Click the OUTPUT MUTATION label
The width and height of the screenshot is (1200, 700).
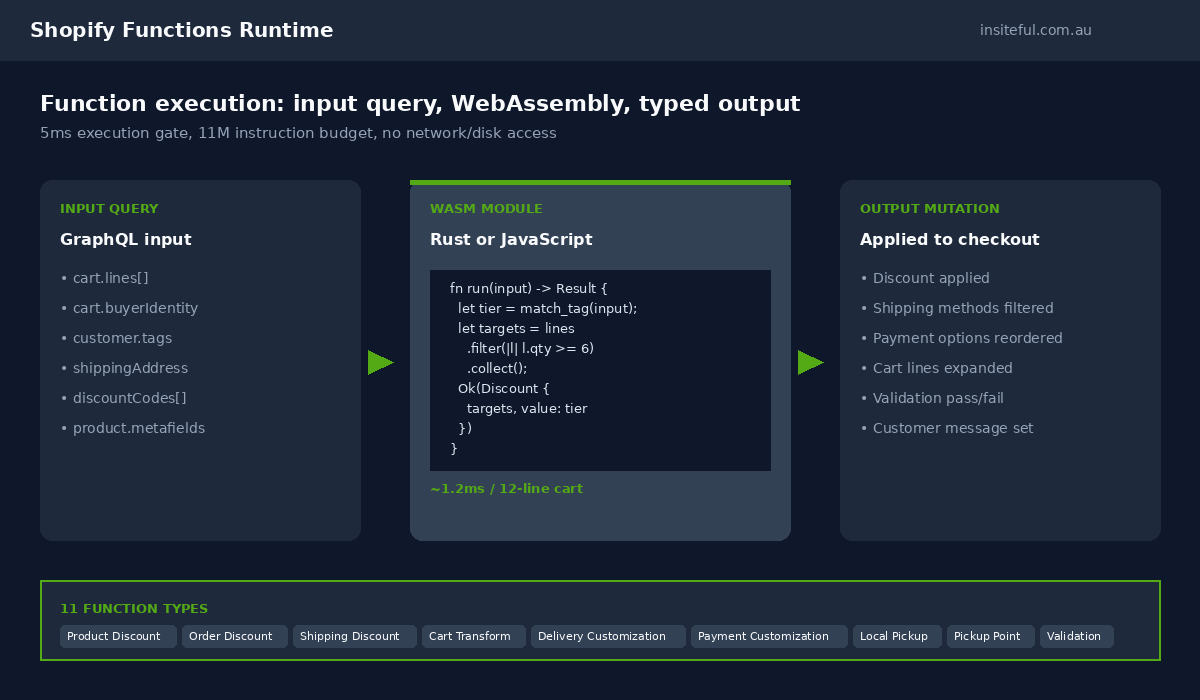coord(930,209)
